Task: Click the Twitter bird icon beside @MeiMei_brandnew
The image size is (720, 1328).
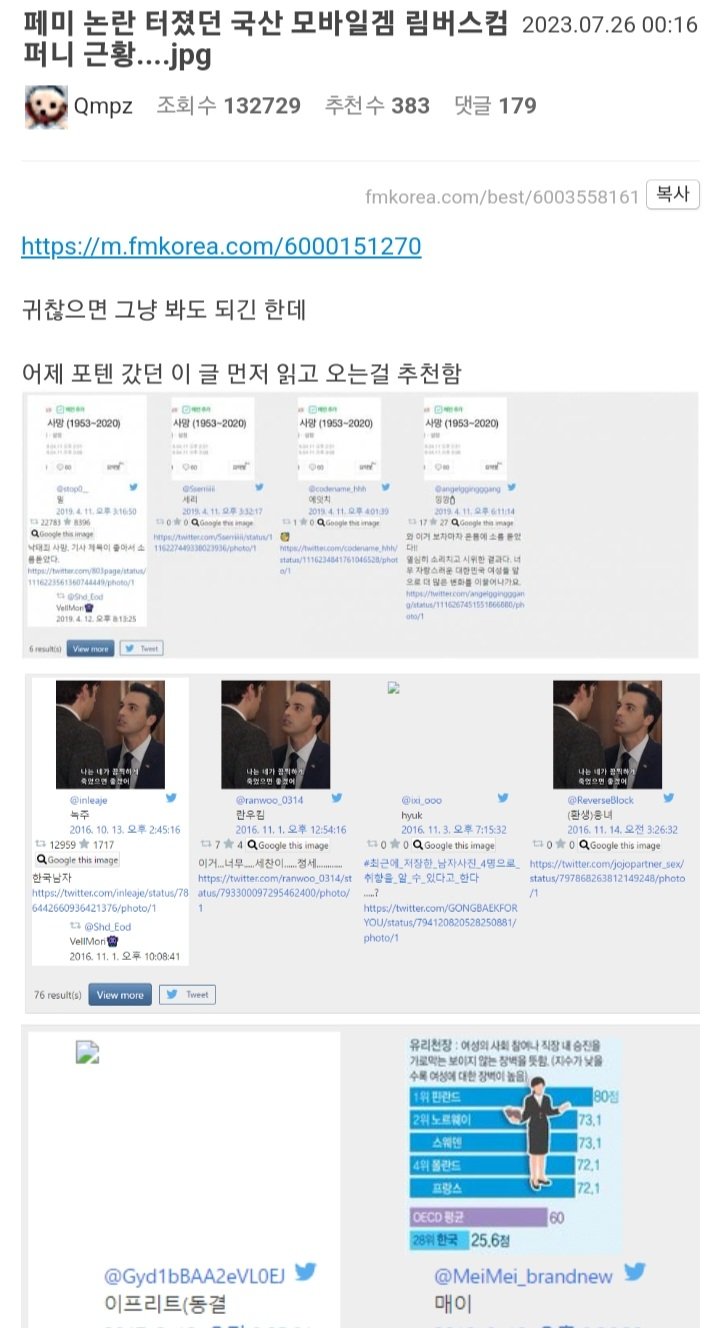Action: point(634,1273)
